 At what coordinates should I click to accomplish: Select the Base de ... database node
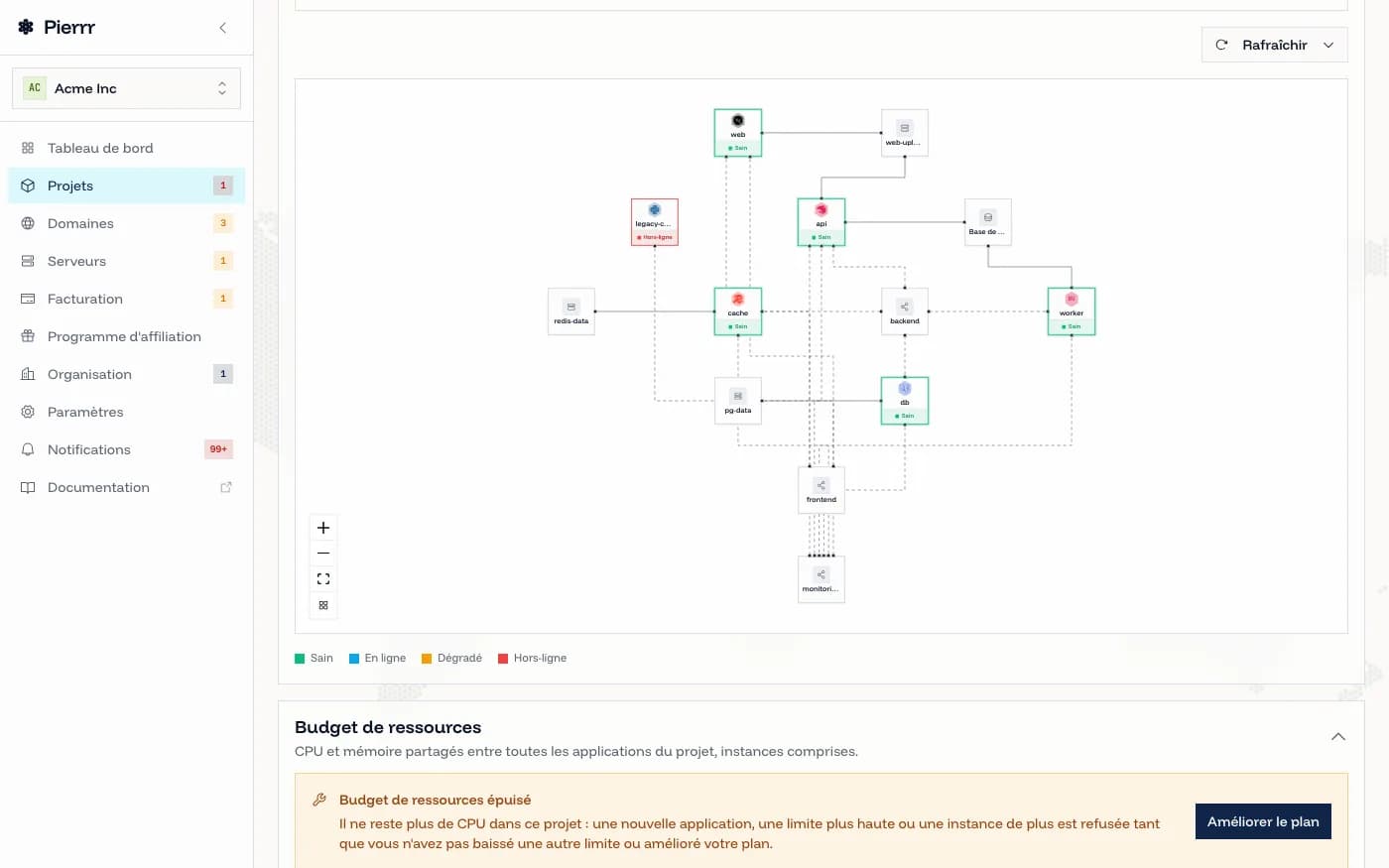988,222
